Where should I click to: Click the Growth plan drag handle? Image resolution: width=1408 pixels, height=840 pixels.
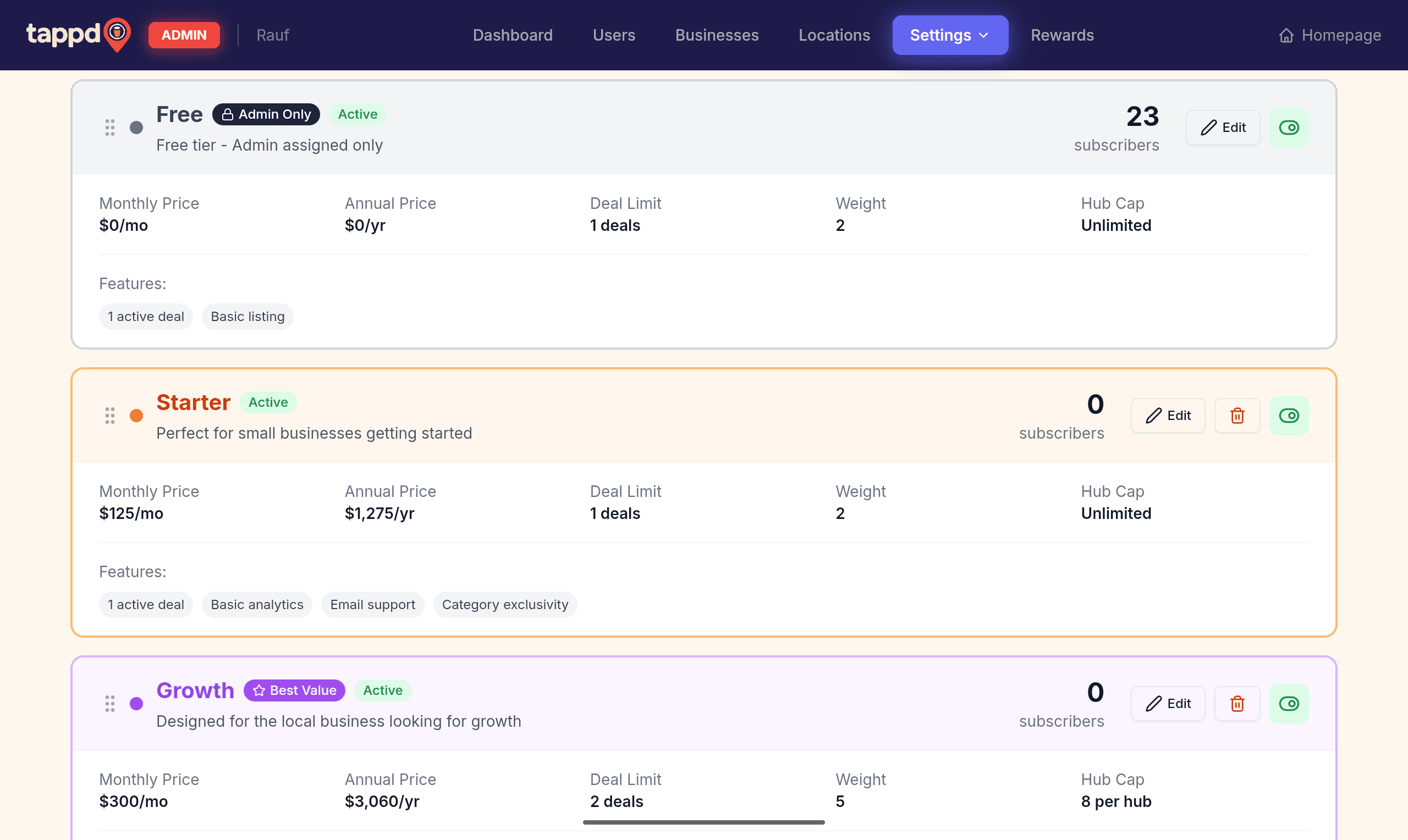(x=110, y=704)
